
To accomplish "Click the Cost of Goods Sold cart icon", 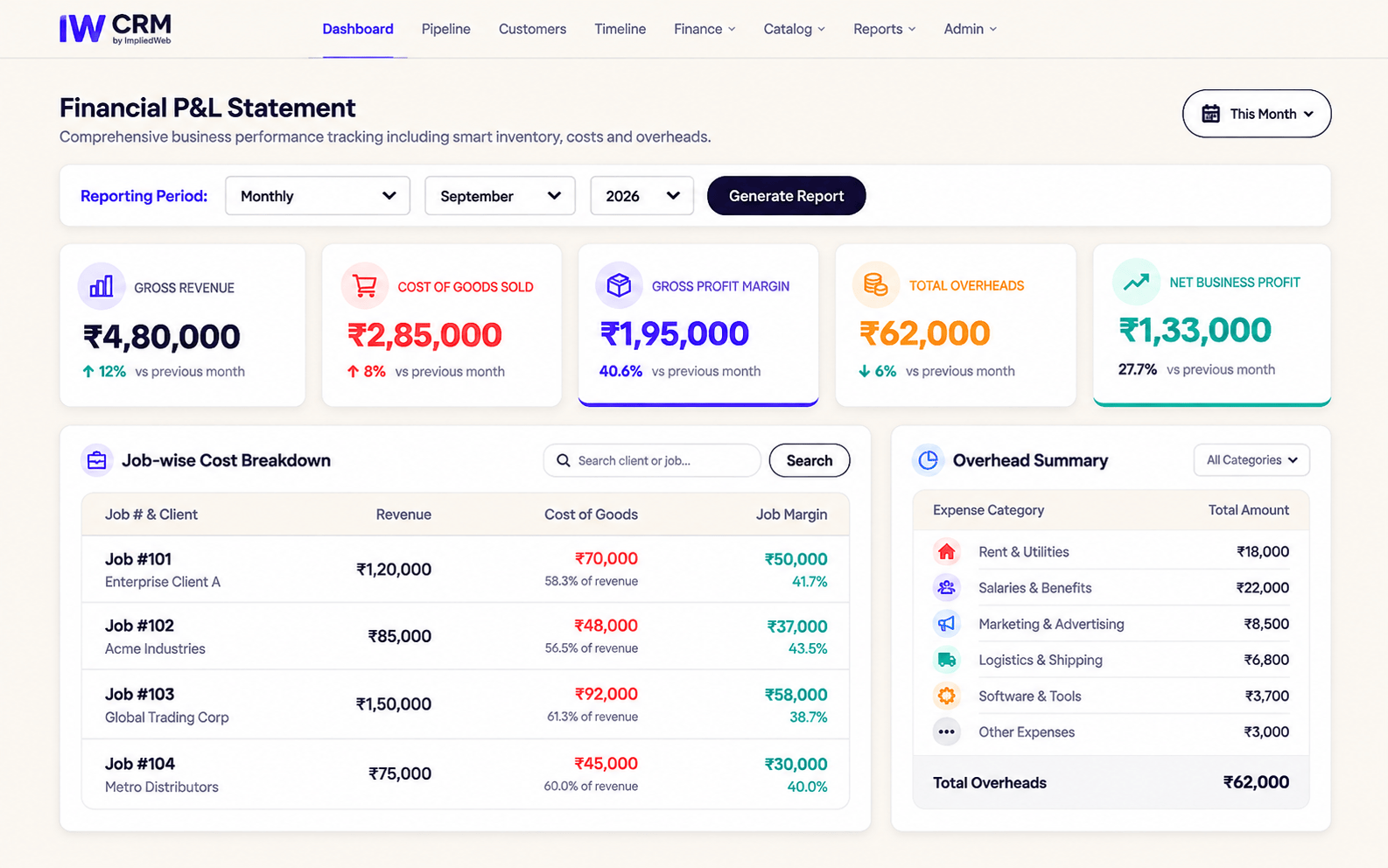I will (x=365, y=286).
